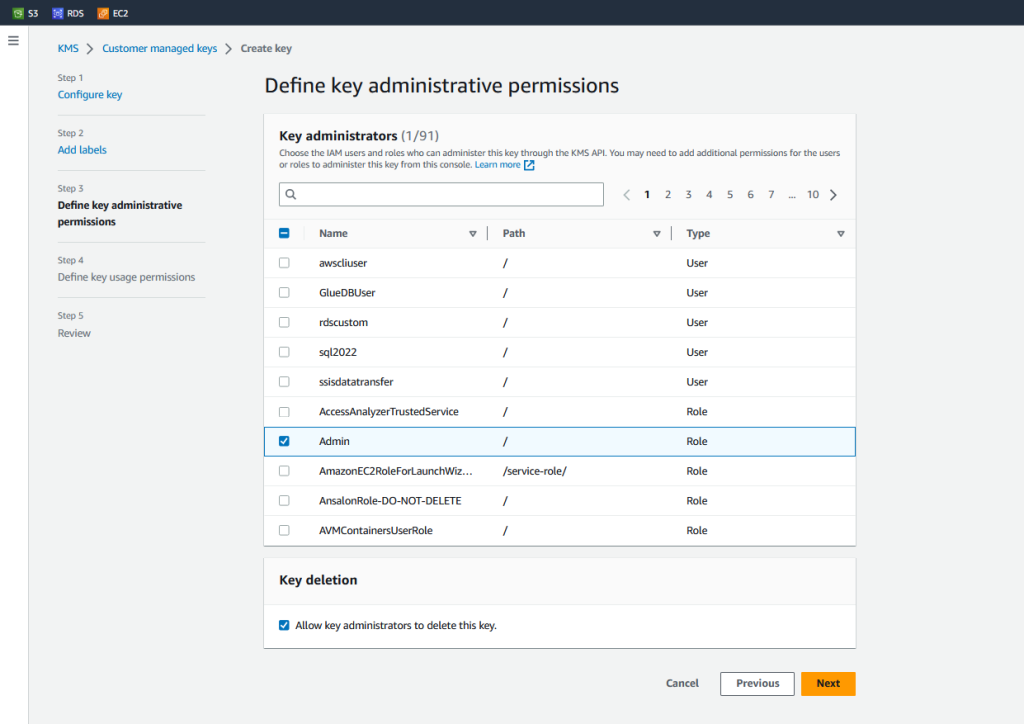Open the Learn more link
The width and height of the screenshot is (1024, 724).
498,165
